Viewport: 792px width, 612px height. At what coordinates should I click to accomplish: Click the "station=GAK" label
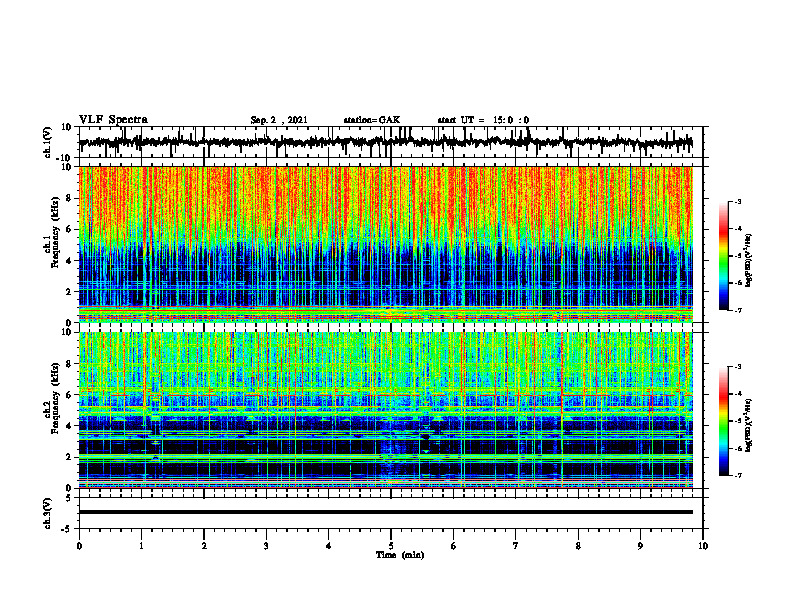coord(372,120)
